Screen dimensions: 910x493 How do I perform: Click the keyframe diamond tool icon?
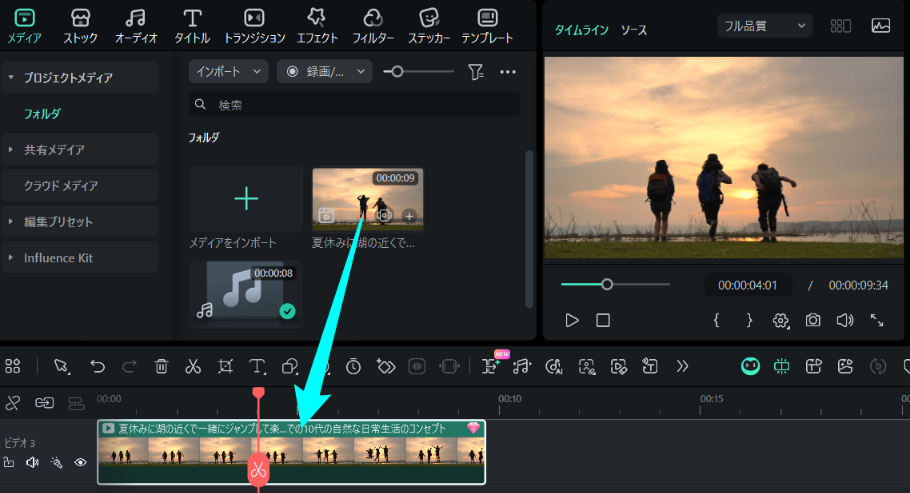(x=385, y=366)
